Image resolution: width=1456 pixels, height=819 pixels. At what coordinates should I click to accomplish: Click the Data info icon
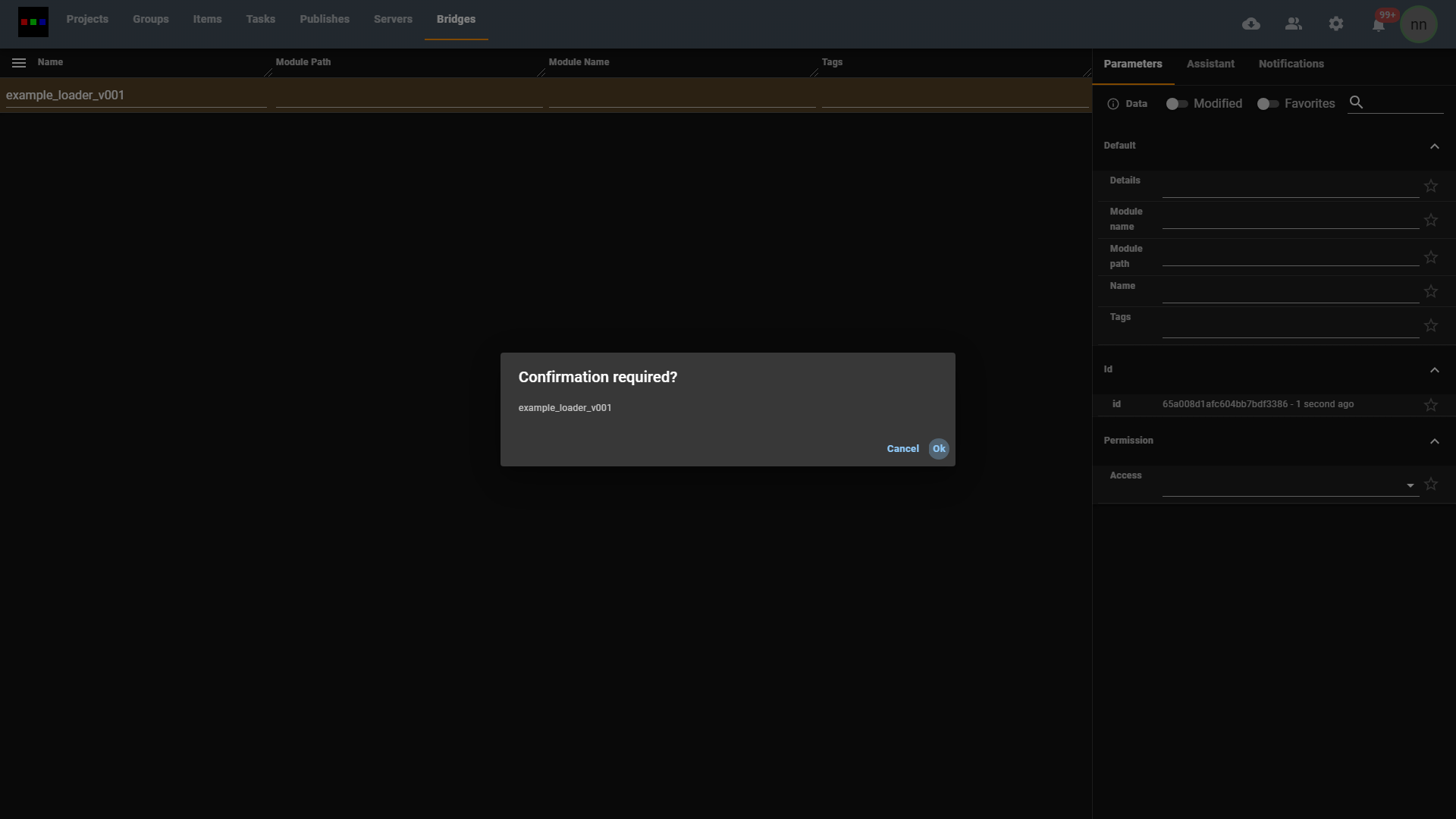click(1113, 104)
